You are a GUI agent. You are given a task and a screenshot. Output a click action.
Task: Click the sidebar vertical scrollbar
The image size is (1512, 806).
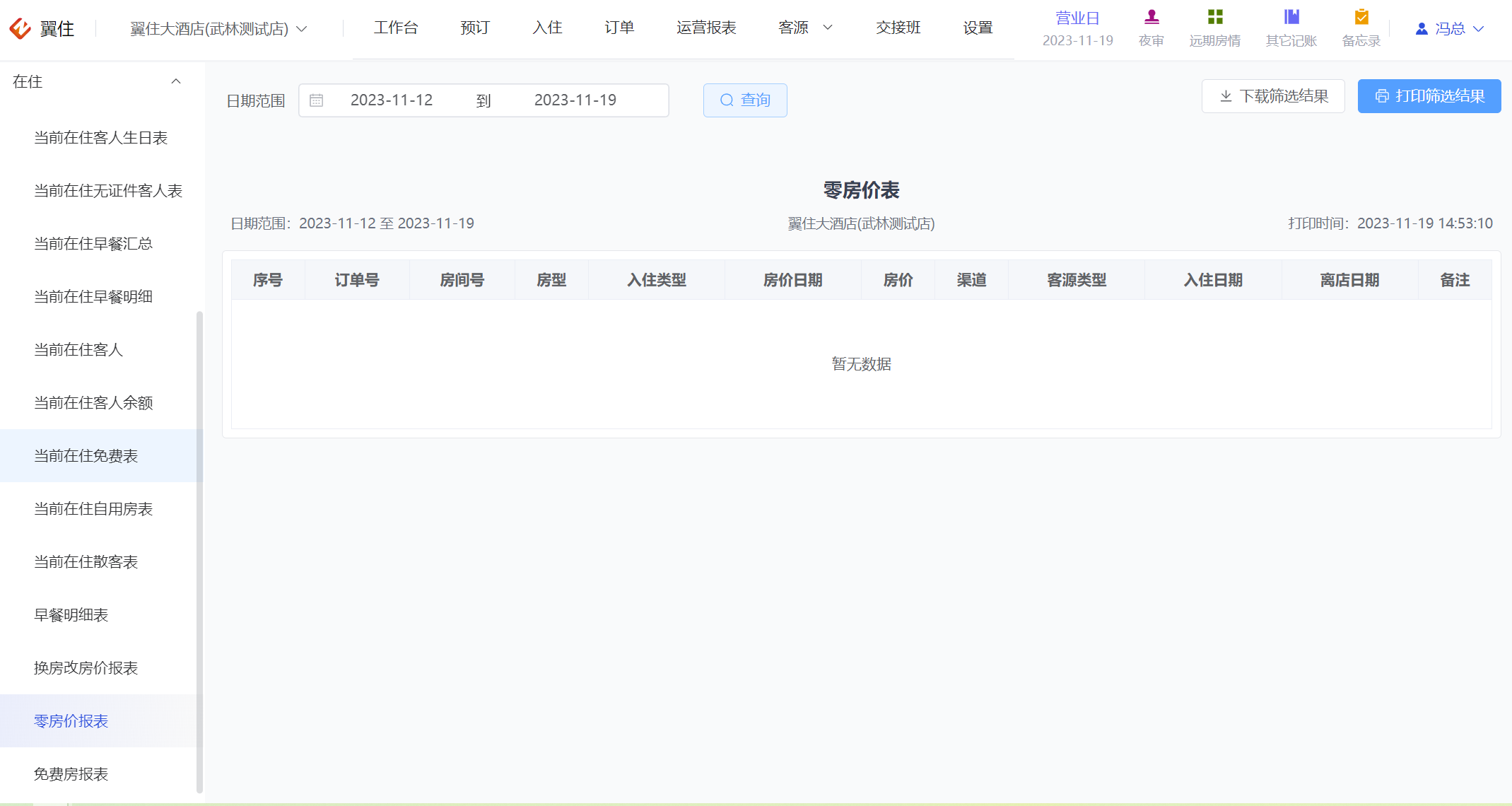coord(199,551)
